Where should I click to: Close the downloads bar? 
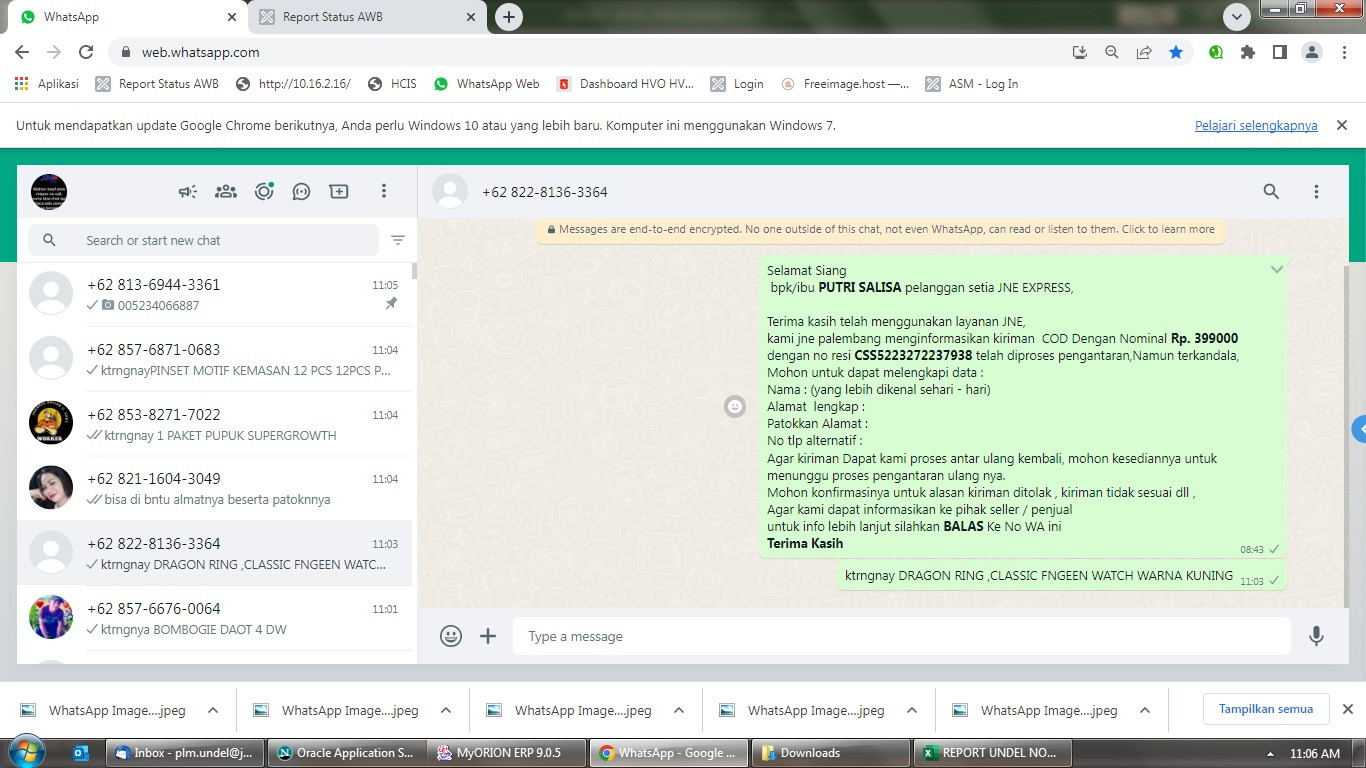pyautogui.click(x=1347, y=709)
